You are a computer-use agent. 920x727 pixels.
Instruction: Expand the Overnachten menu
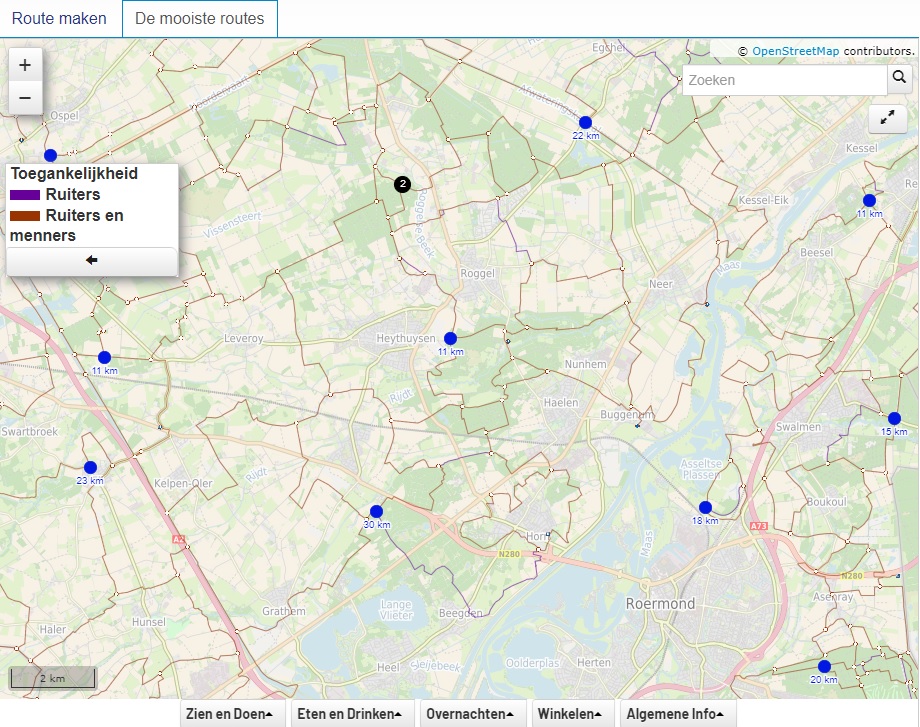click(471, 714)
